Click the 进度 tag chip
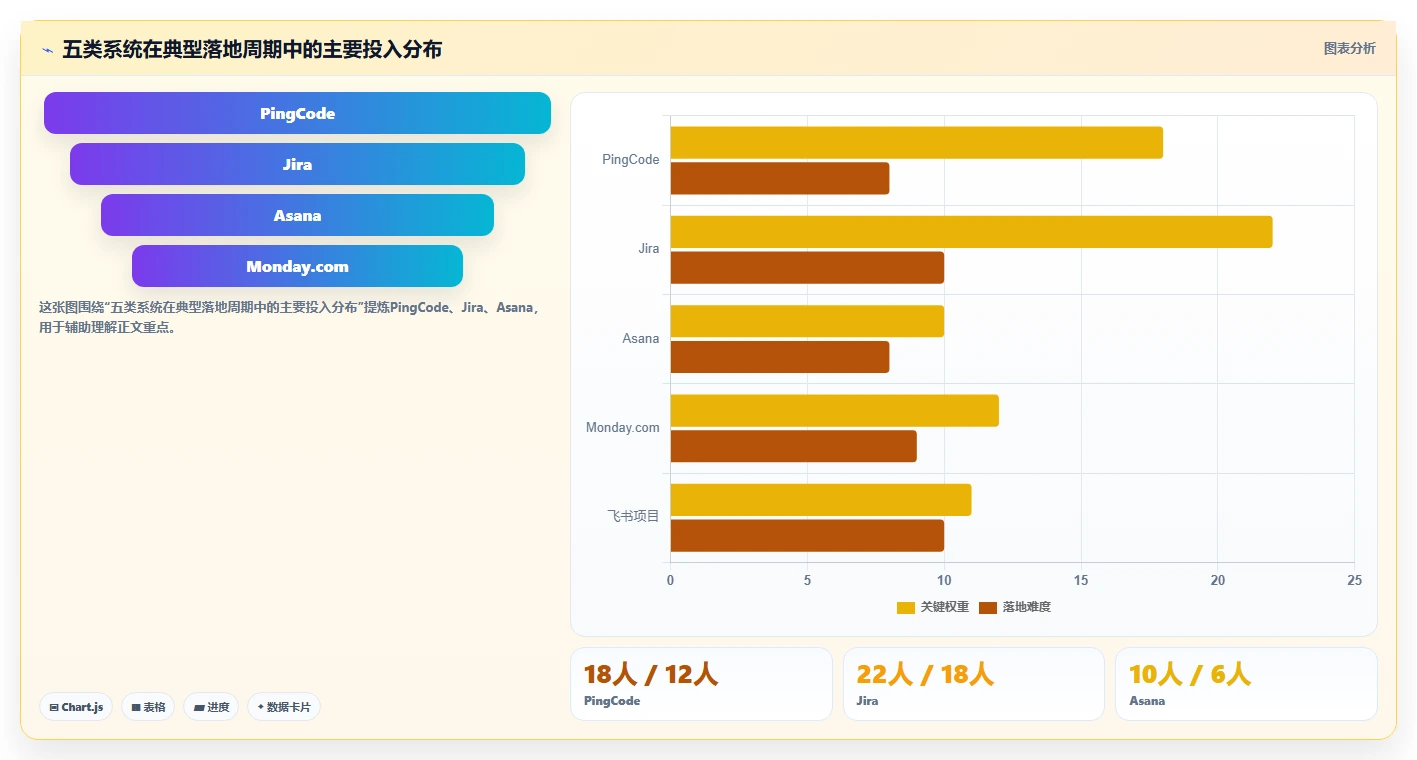 coord(211,707)
